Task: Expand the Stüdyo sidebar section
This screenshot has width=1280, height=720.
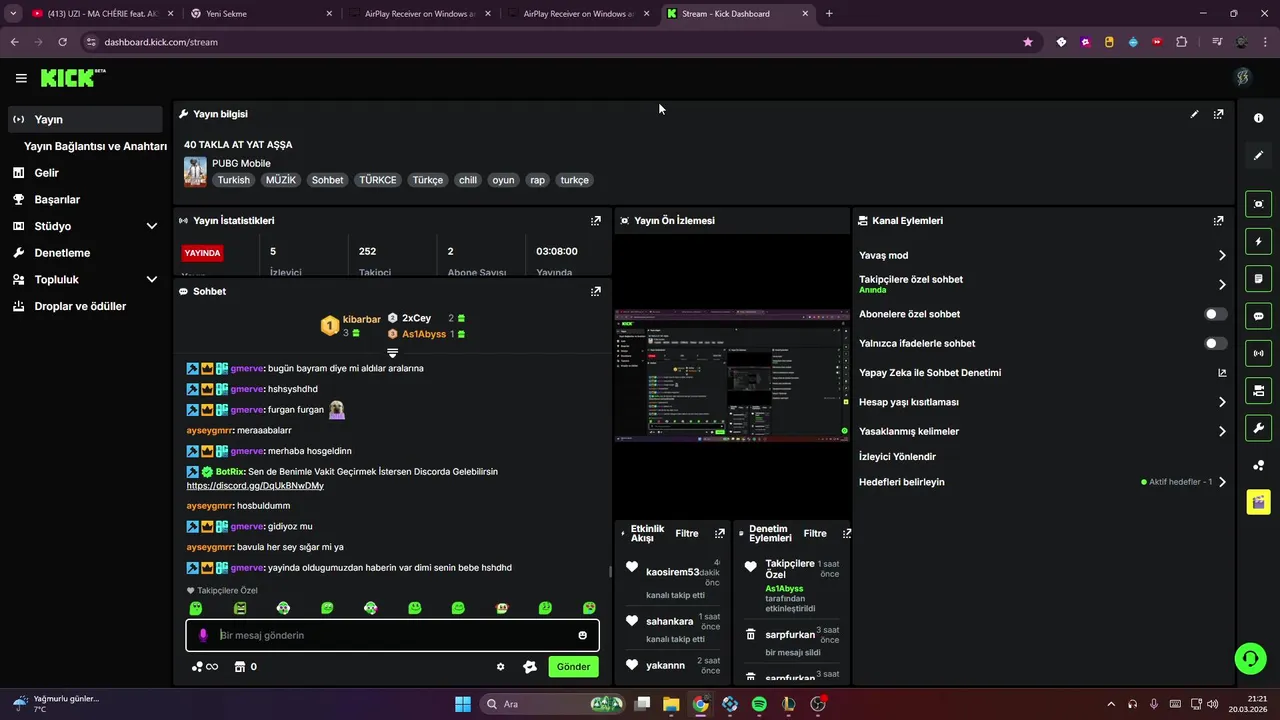Action: coord(152,226)
